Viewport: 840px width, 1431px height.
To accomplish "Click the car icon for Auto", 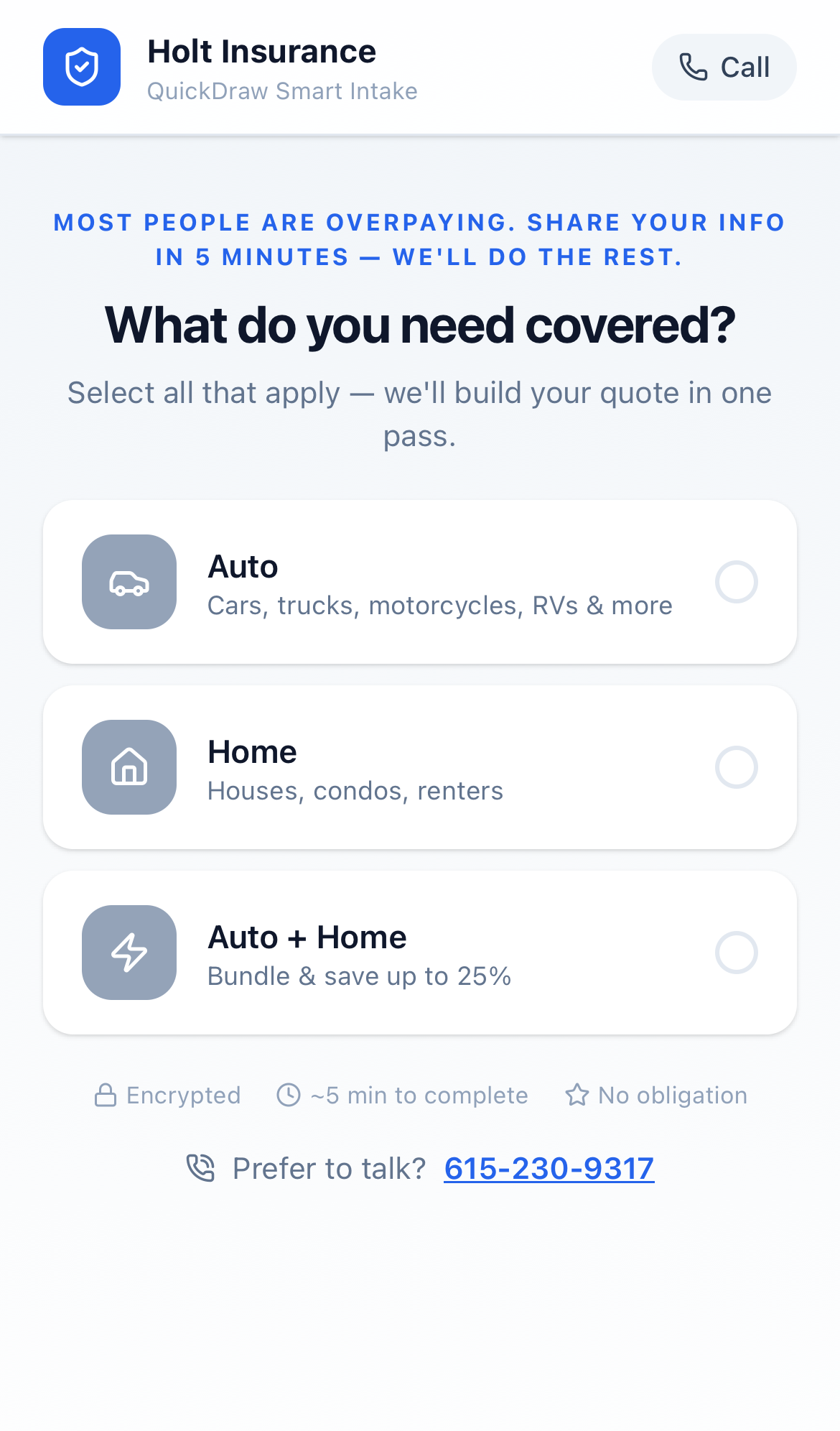I will 129,582.
